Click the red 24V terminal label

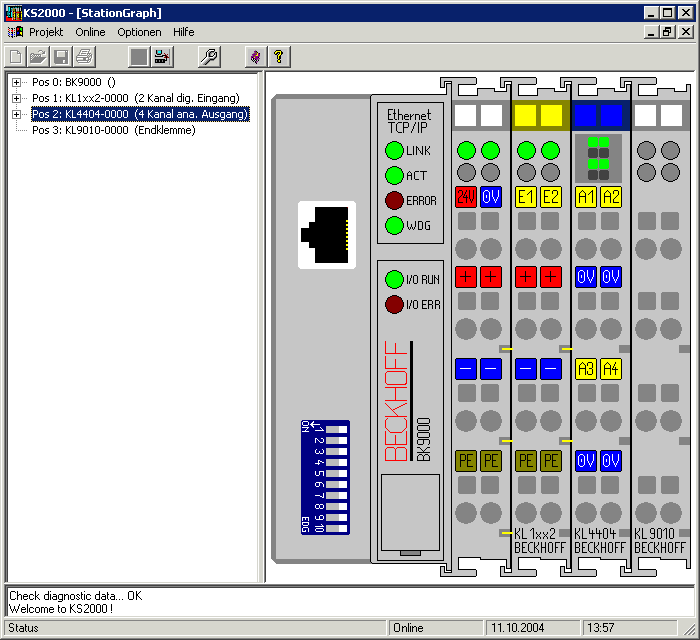466,197
